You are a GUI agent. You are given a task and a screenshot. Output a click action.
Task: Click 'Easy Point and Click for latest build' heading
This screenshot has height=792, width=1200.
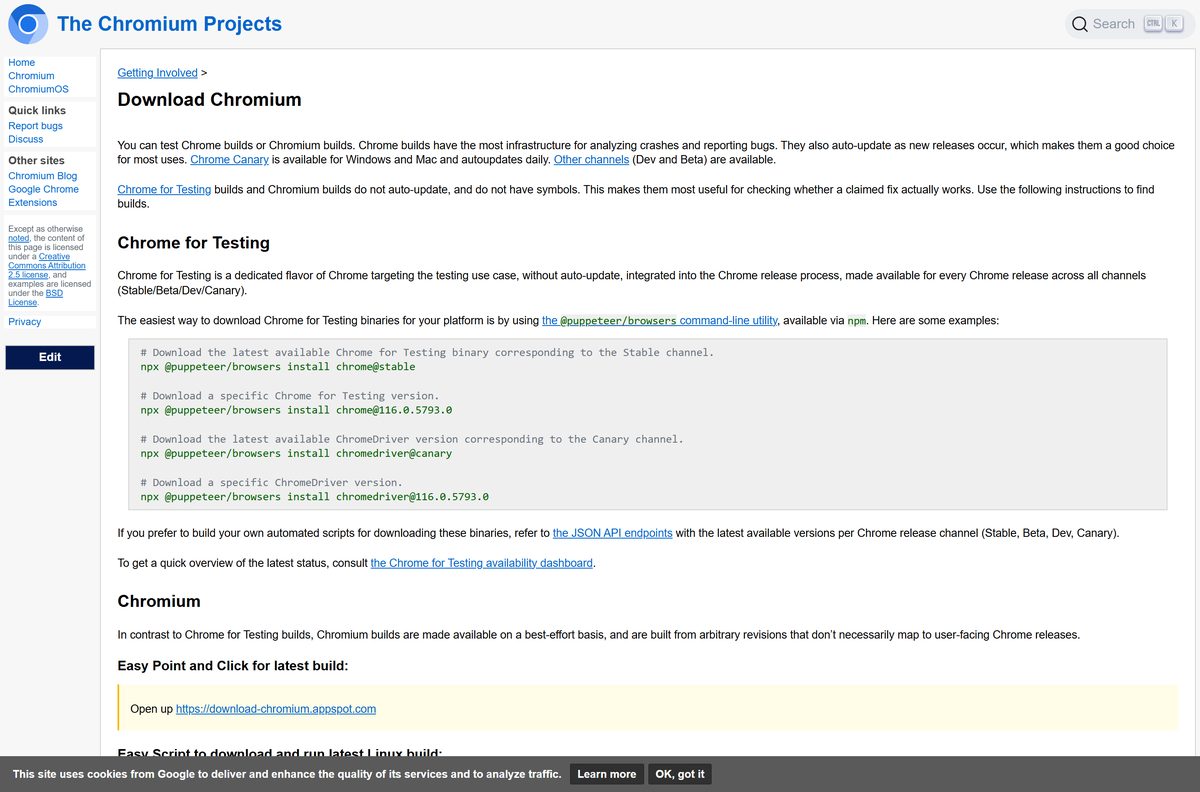point(233,666)
